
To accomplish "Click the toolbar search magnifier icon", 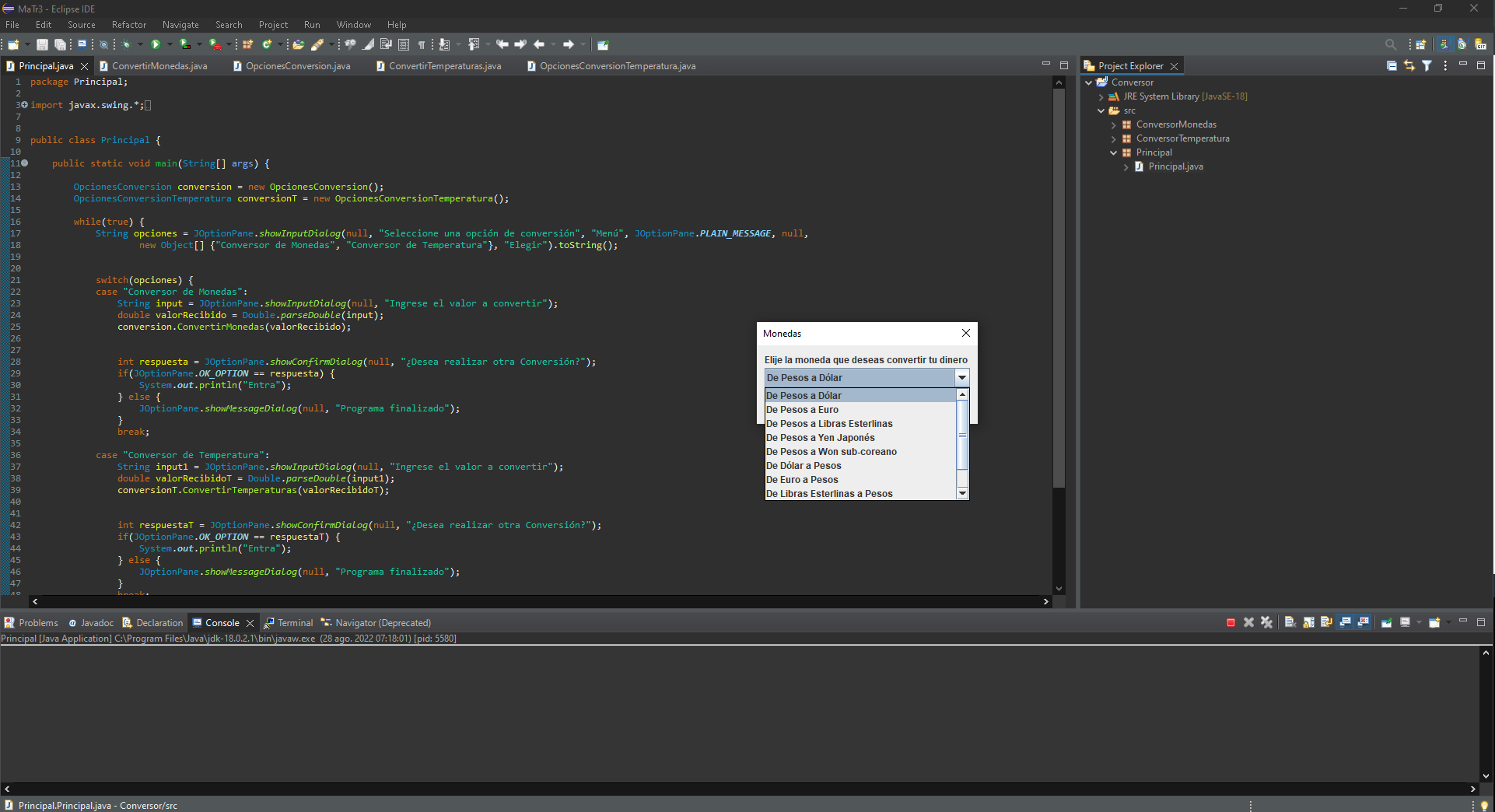I will [1391, 45].
